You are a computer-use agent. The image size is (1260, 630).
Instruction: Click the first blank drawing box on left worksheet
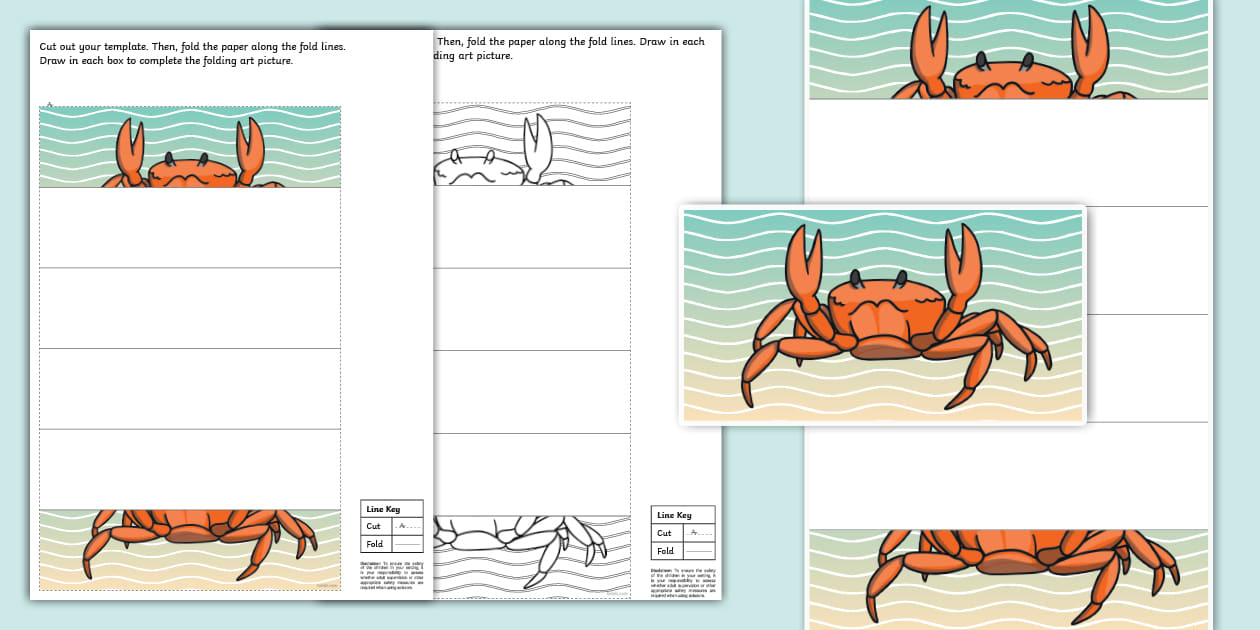click(190, 228)
